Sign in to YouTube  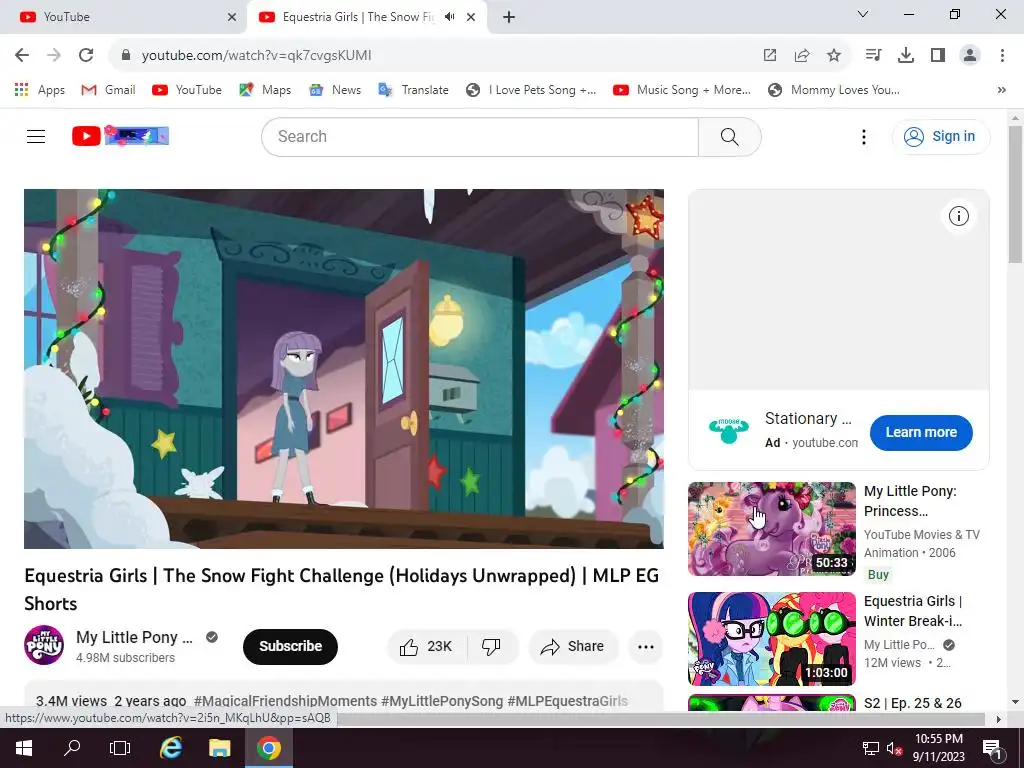tap(940, 136)
